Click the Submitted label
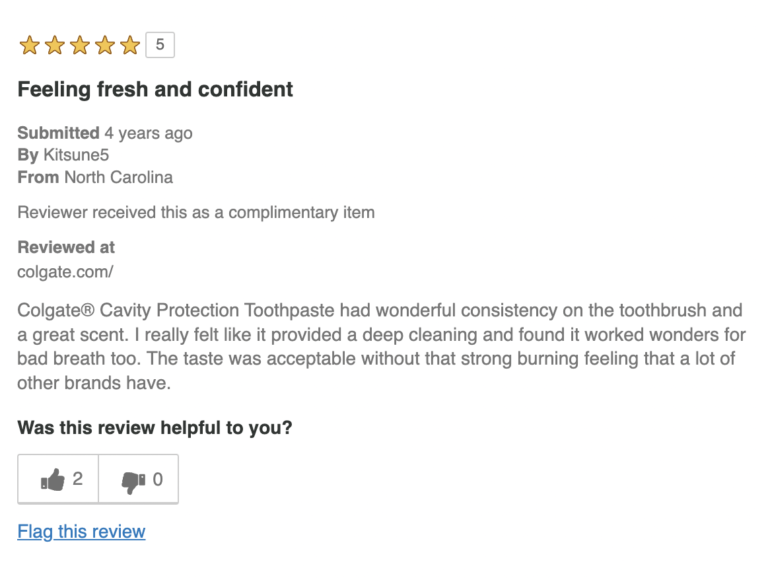Image resolution: width=768 pixels, height=578 pixels. click(x=58, y=133)
